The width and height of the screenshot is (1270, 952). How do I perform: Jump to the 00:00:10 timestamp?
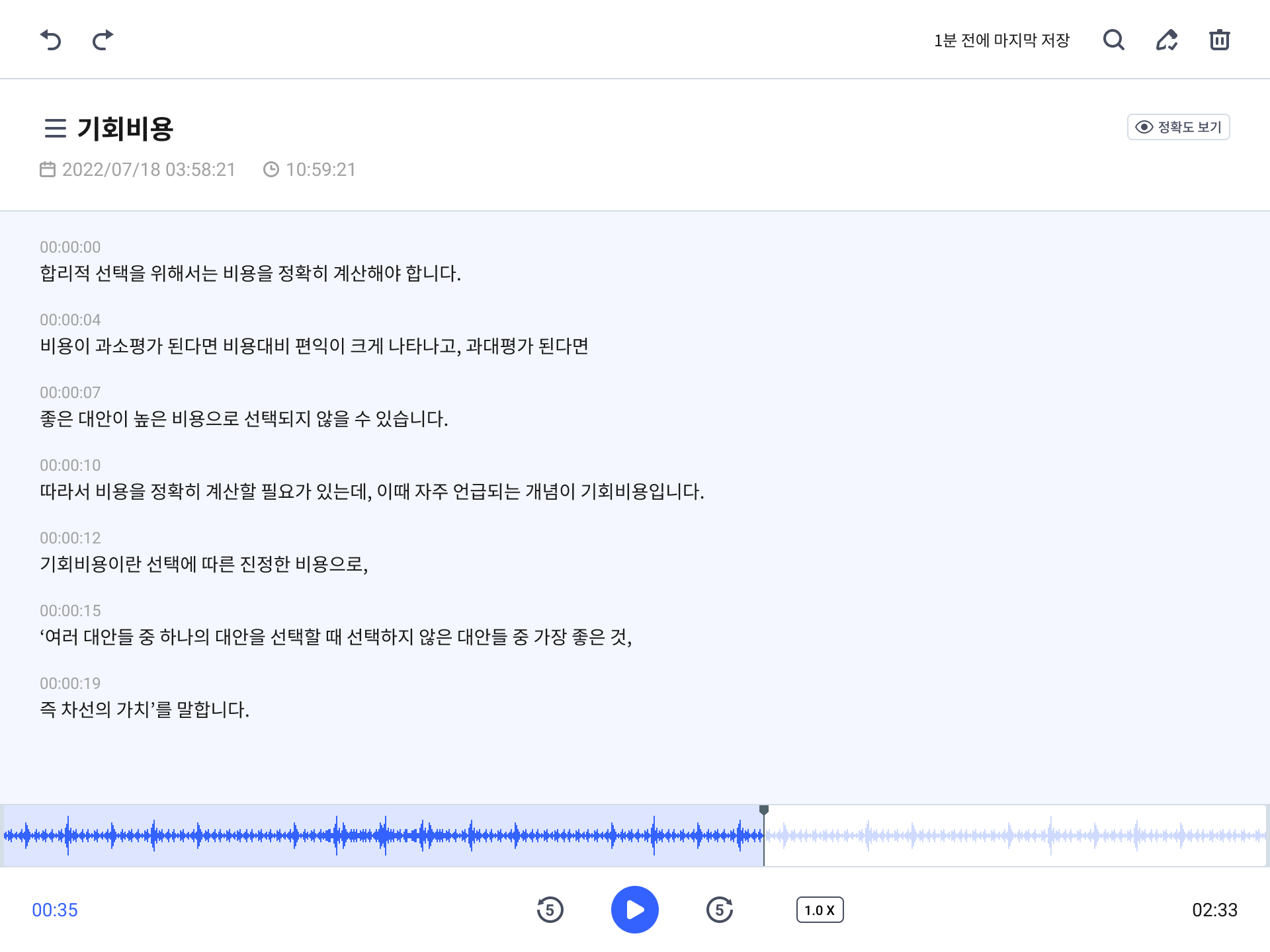pos(70,465)
